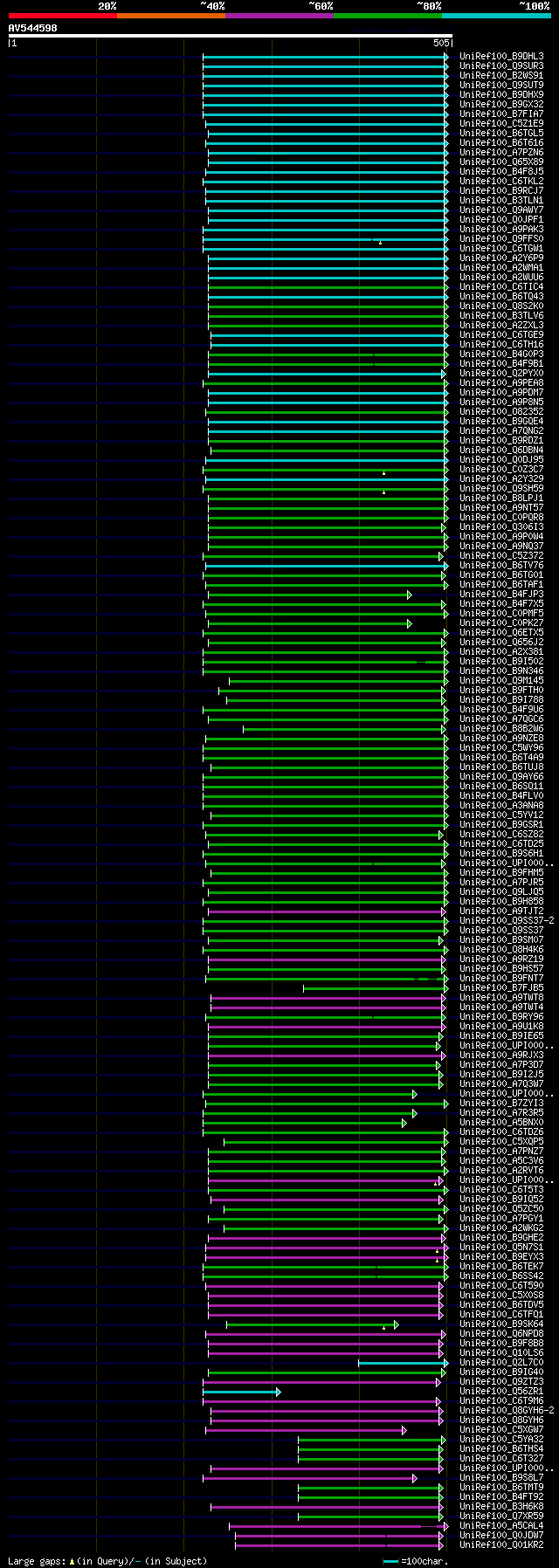Select hit label UniRef100_B8B2W6
This screenshot has width=559, height=1568.
pos(501,729)
